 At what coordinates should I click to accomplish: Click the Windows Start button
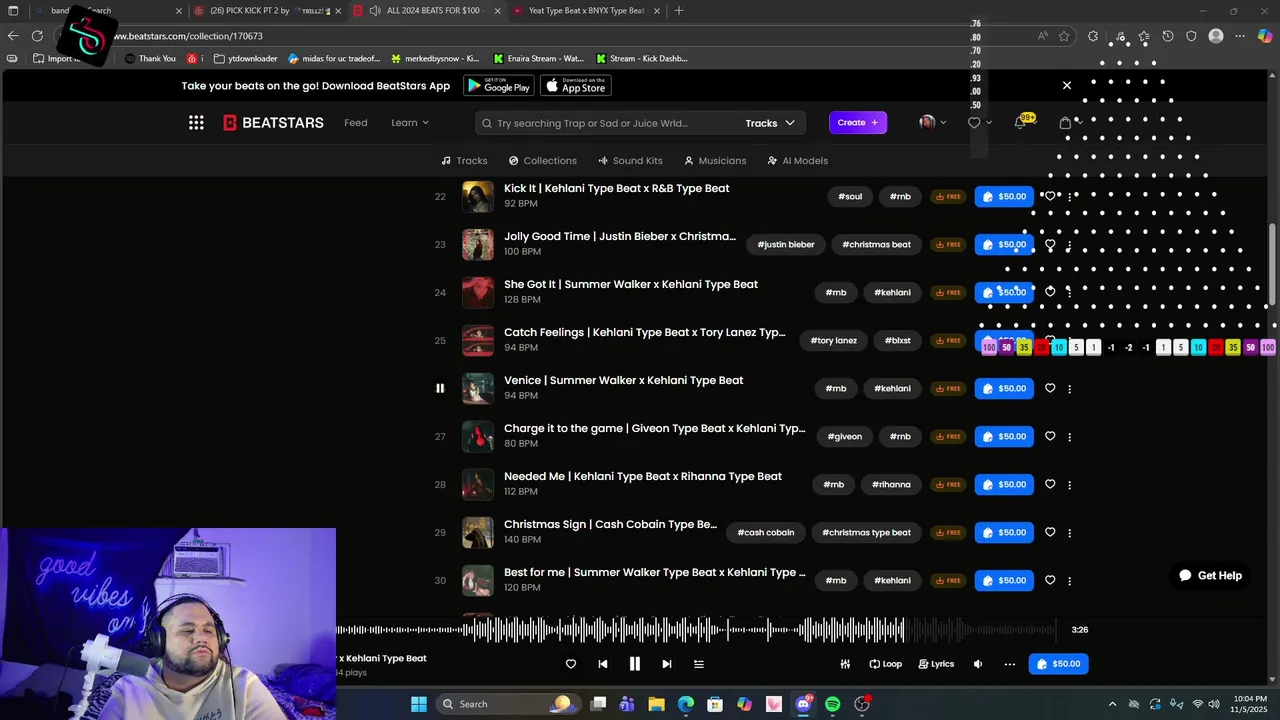418,704
